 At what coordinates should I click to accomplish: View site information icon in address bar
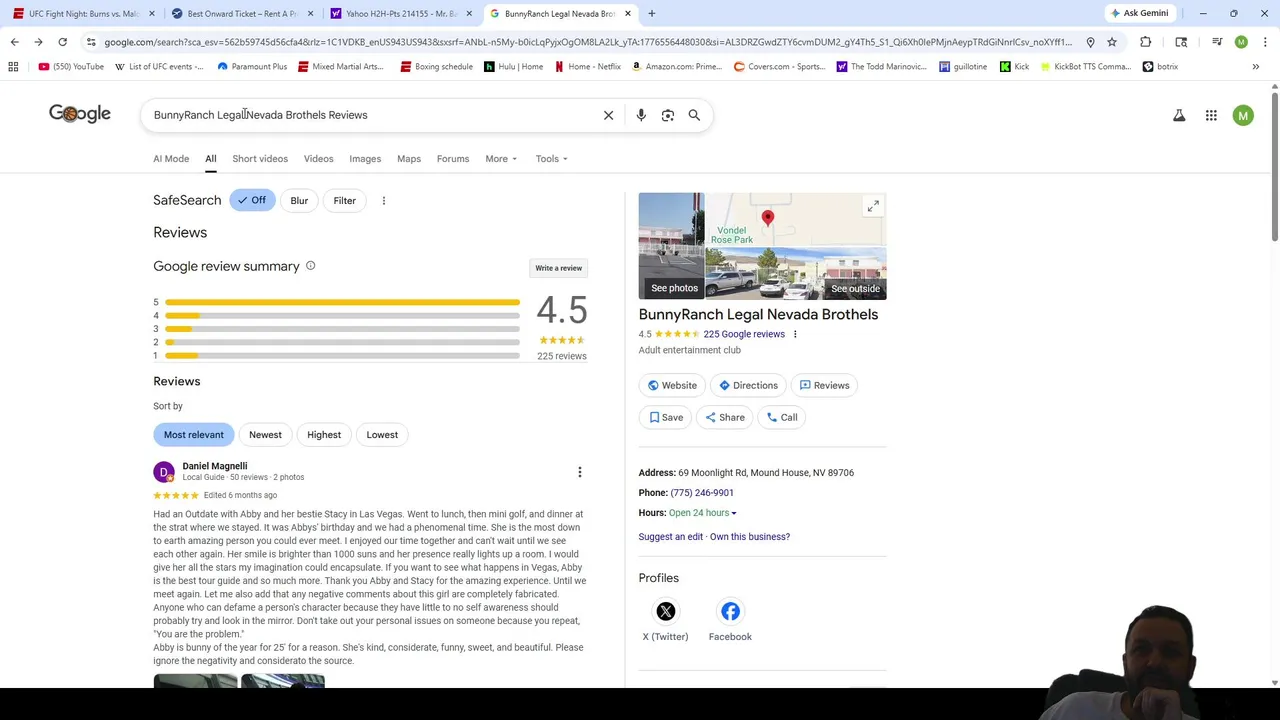[x=91, y=42]
